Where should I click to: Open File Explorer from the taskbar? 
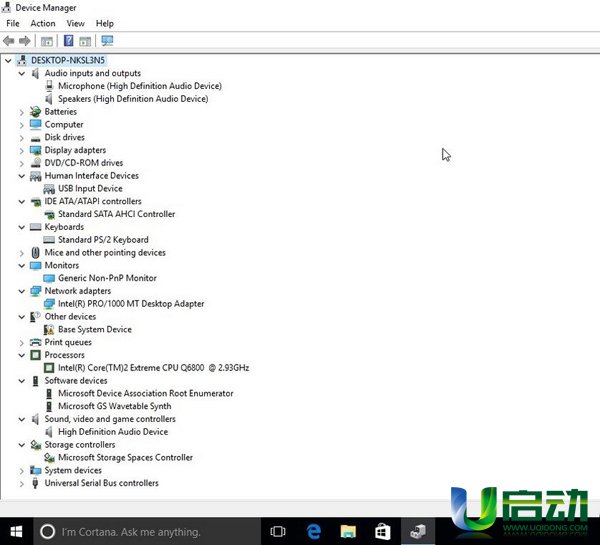pyautogui.click(x=348, y=532)
